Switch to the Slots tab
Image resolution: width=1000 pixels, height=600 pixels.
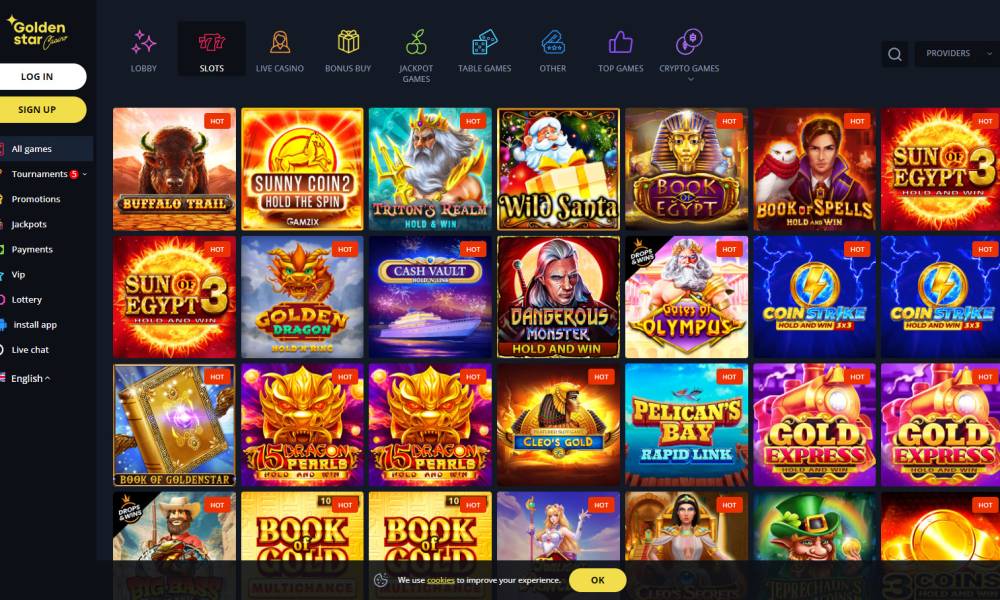click(211, 49)
